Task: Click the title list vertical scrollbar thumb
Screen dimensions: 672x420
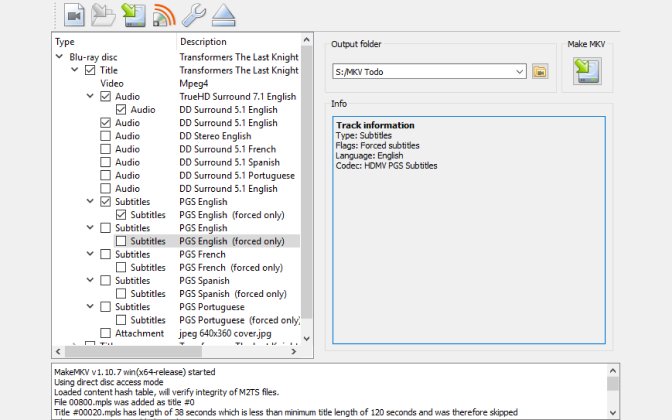Action: click(306, 182)
